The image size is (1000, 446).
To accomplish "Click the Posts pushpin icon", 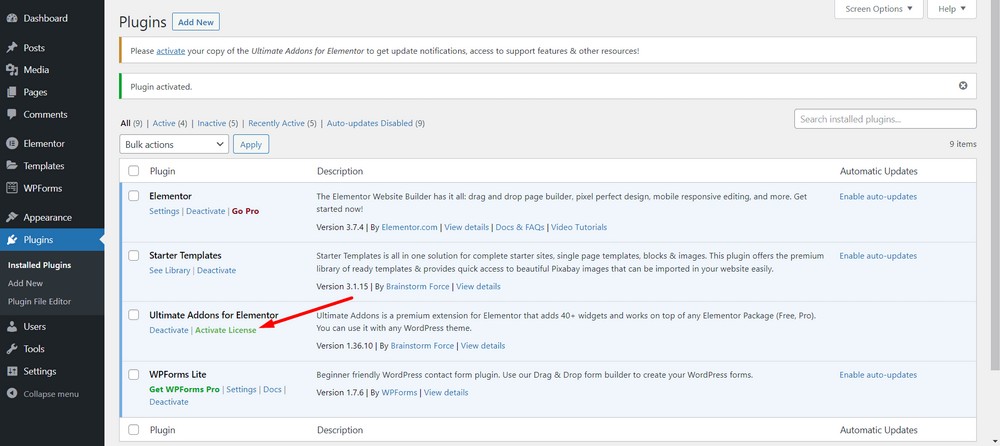I will pos(11,48).
